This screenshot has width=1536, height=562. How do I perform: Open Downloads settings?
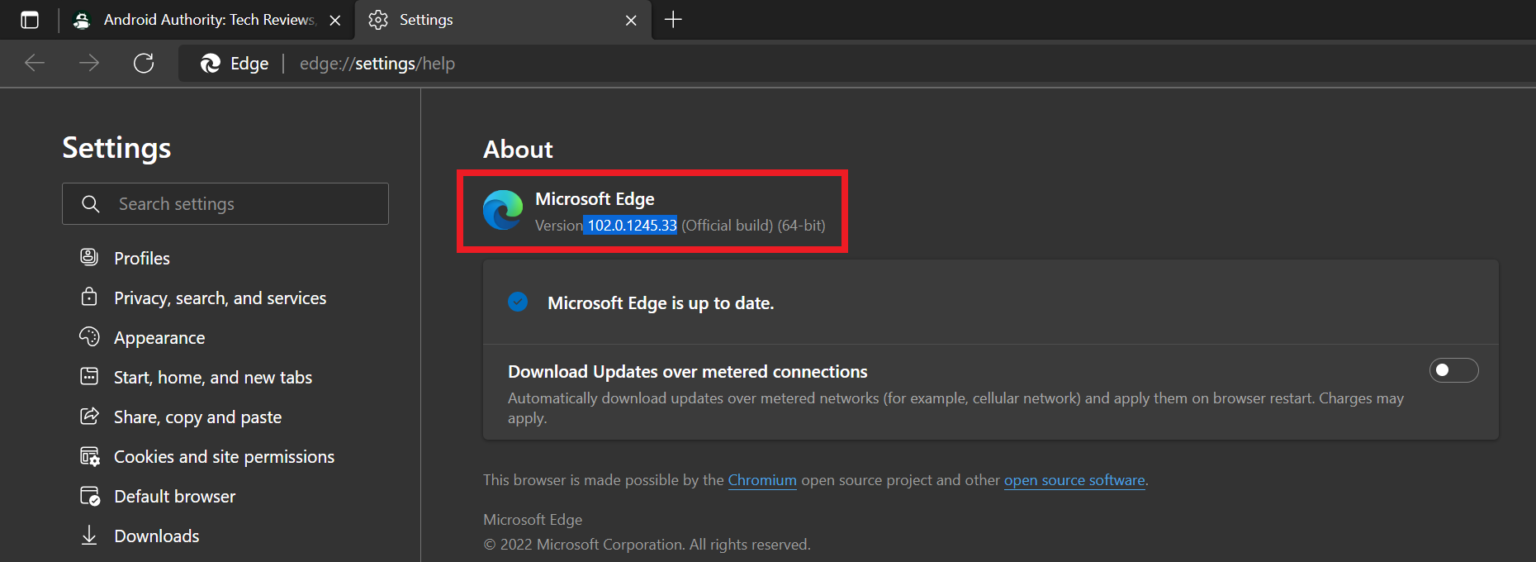point(157,536)
